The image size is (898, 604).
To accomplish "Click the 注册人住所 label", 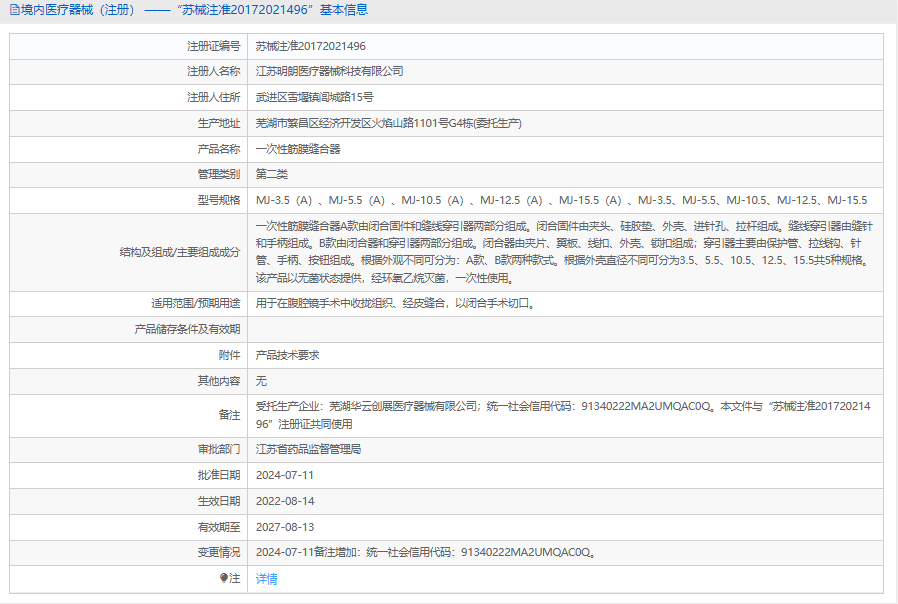I will click(x=214, y=97).
